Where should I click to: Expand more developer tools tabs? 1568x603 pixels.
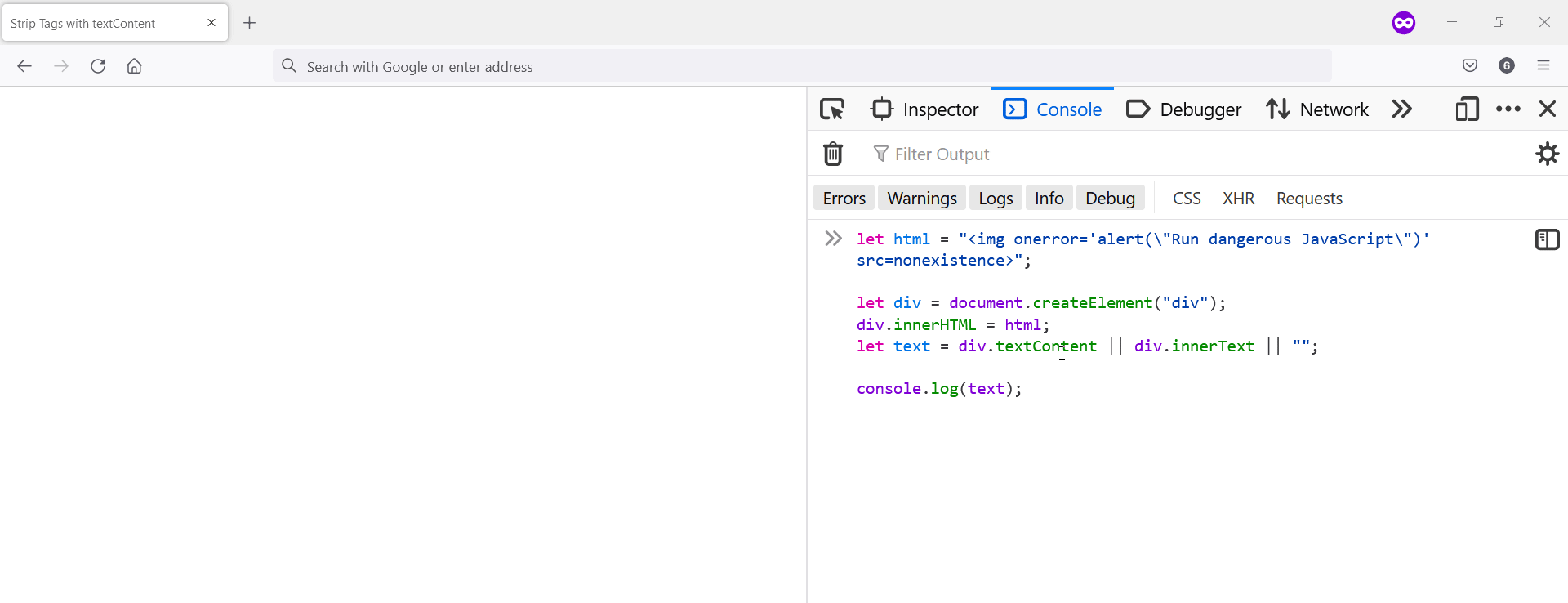pyautogui.click(x=1402, y=109)
